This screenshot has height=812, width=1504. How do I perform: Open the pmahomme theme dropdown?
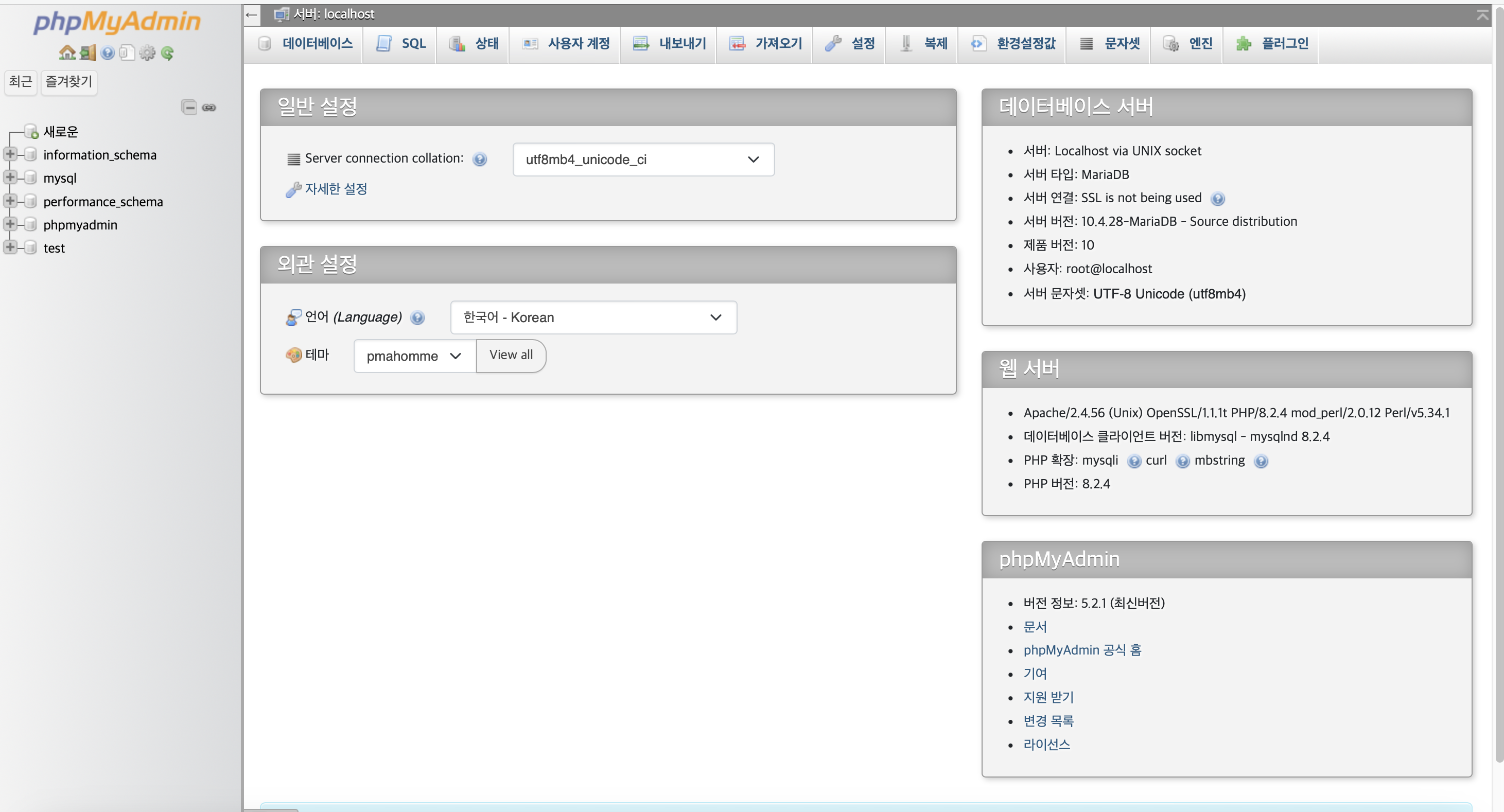pos(414,356)
